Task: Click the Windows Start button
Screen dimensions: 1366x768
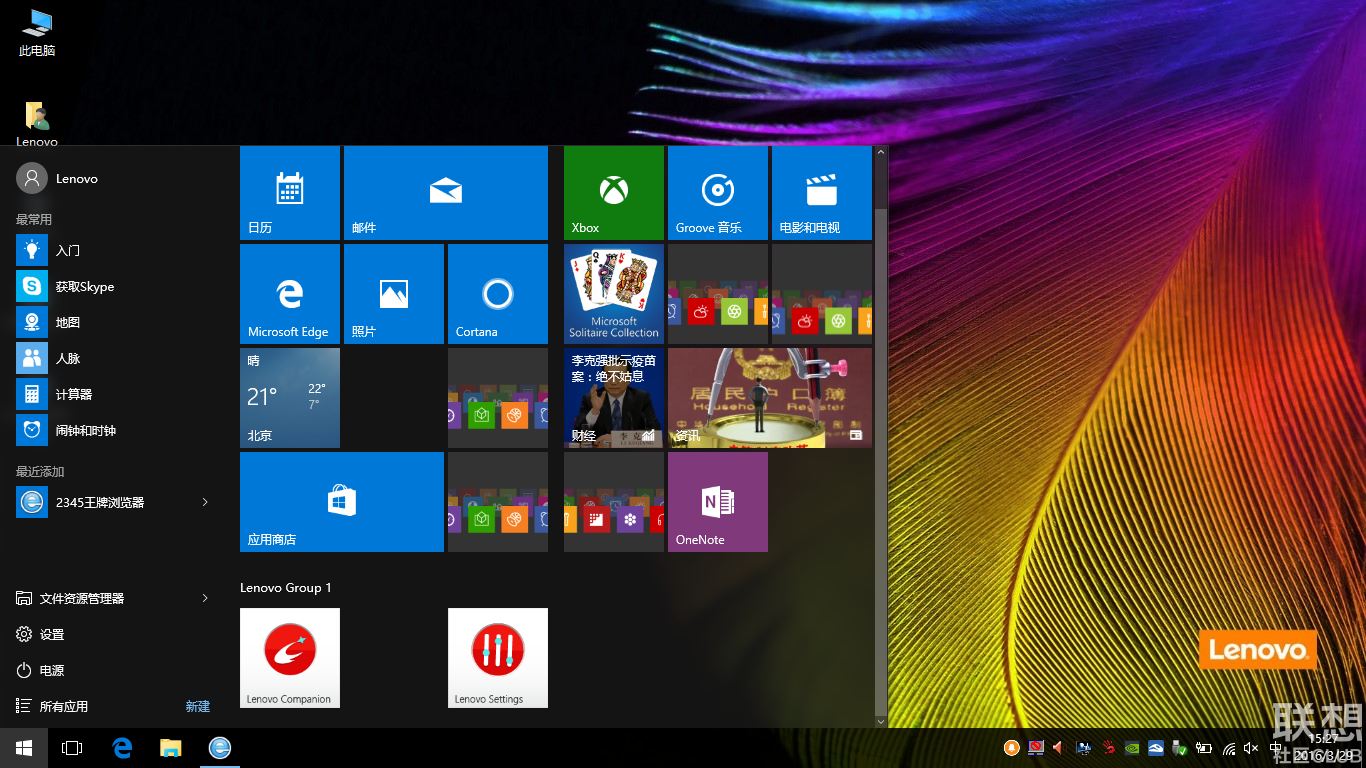Action: pyautogui.click(x=24, y=748)
